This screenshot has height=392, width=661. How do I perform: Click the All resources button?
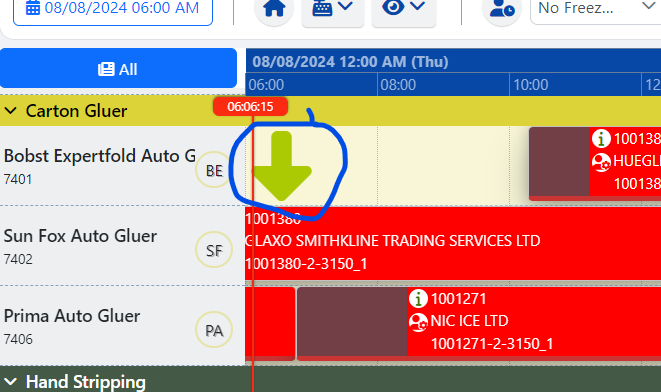[118, 69]
